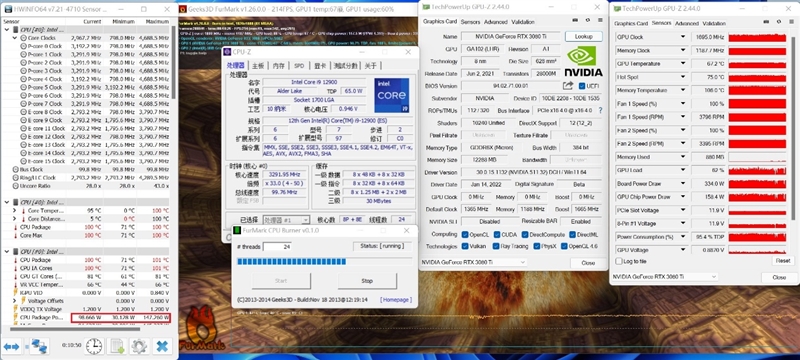Click the BIOS share/export icon in GPU-Z
The width and height of the screenshot is (800, 360).
coord(568,86)
